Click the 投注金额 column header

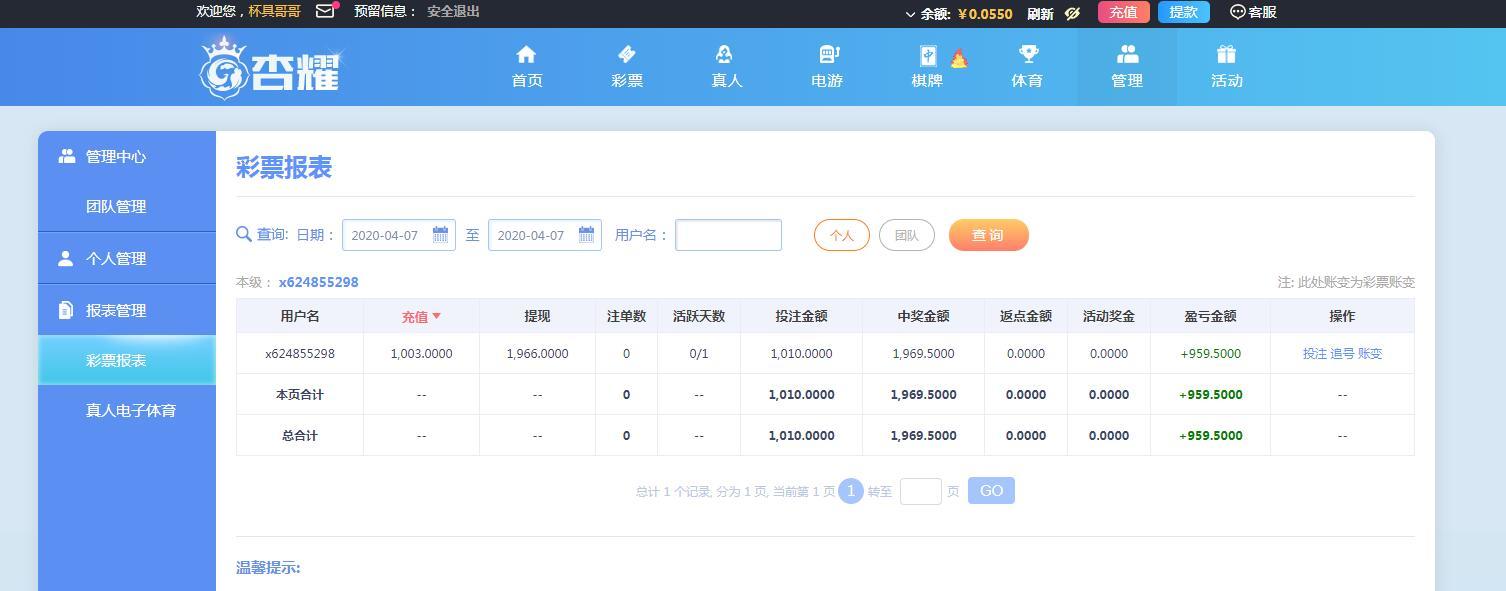click(801, 316)
